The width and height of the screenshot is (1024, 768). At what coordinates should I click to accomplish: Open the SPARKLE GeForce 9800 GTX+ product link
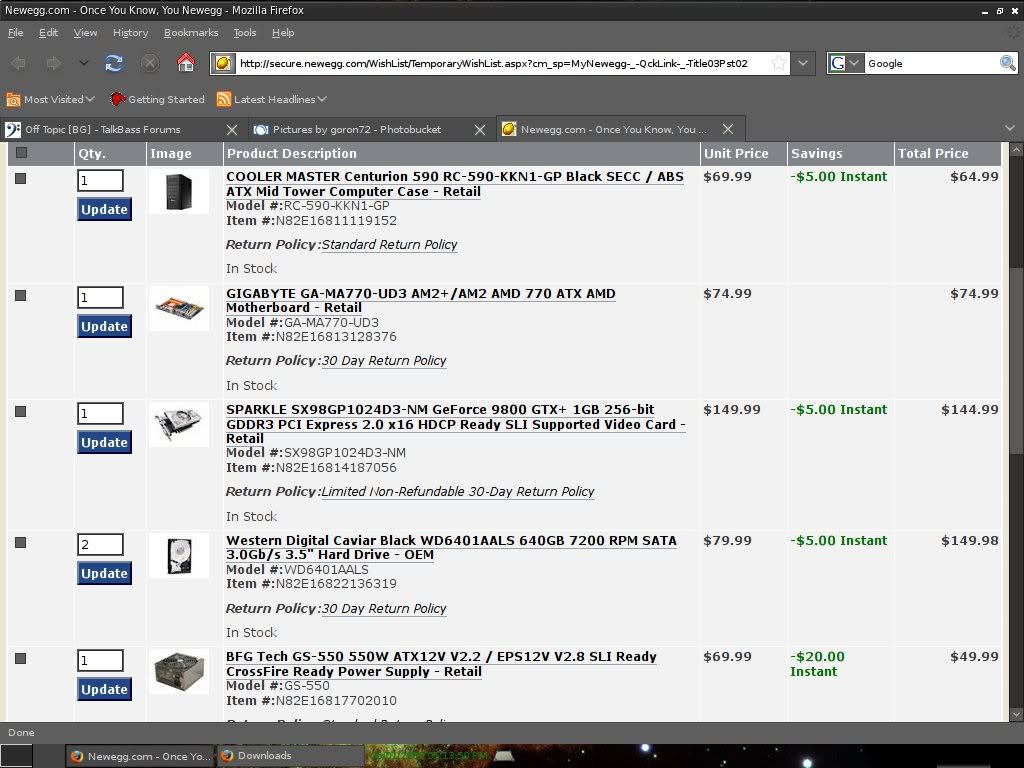pos(455,424)
